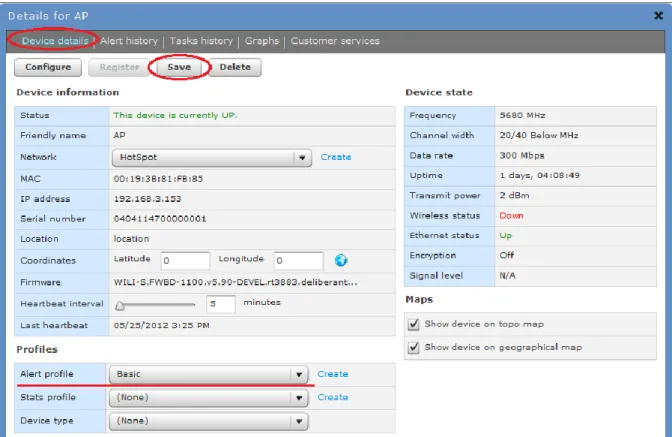Open the Customer services tab

pos(335,41)
